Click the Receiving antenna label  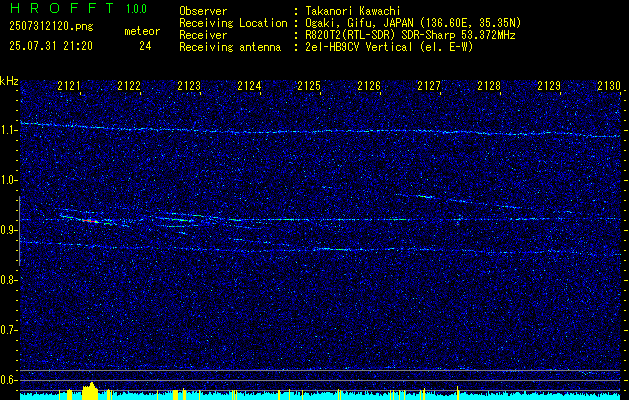click(230, 47)
